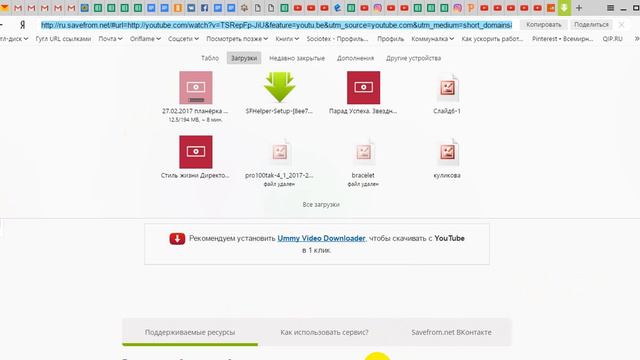Viewport: 640px width, 360px height.
Task: Click the red Ummy downloader arrow icon
Action: pyautogui.click(x=177, y=238)
